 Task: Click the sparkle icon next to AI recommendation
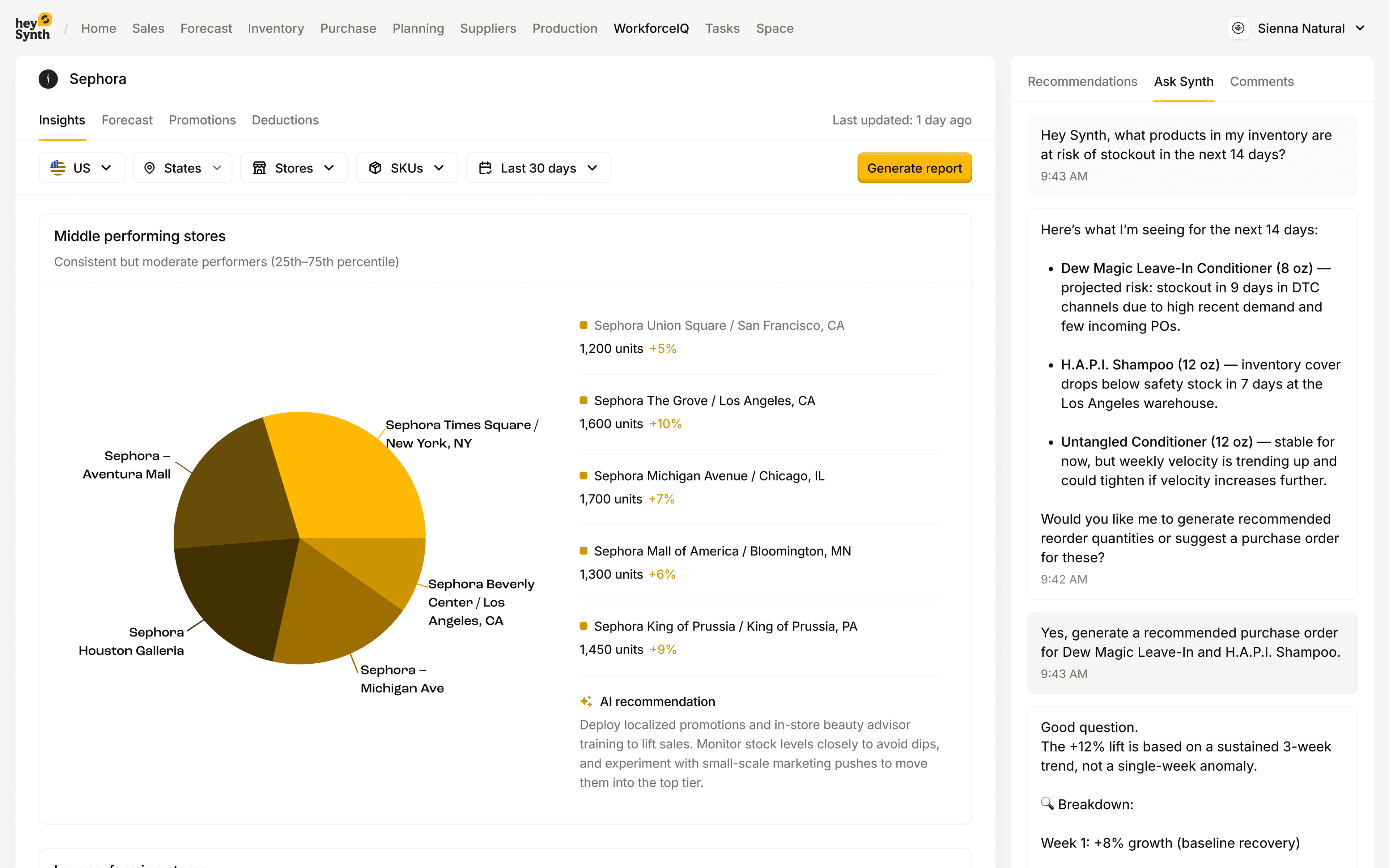pyautogui.click(x=586, y=701)
